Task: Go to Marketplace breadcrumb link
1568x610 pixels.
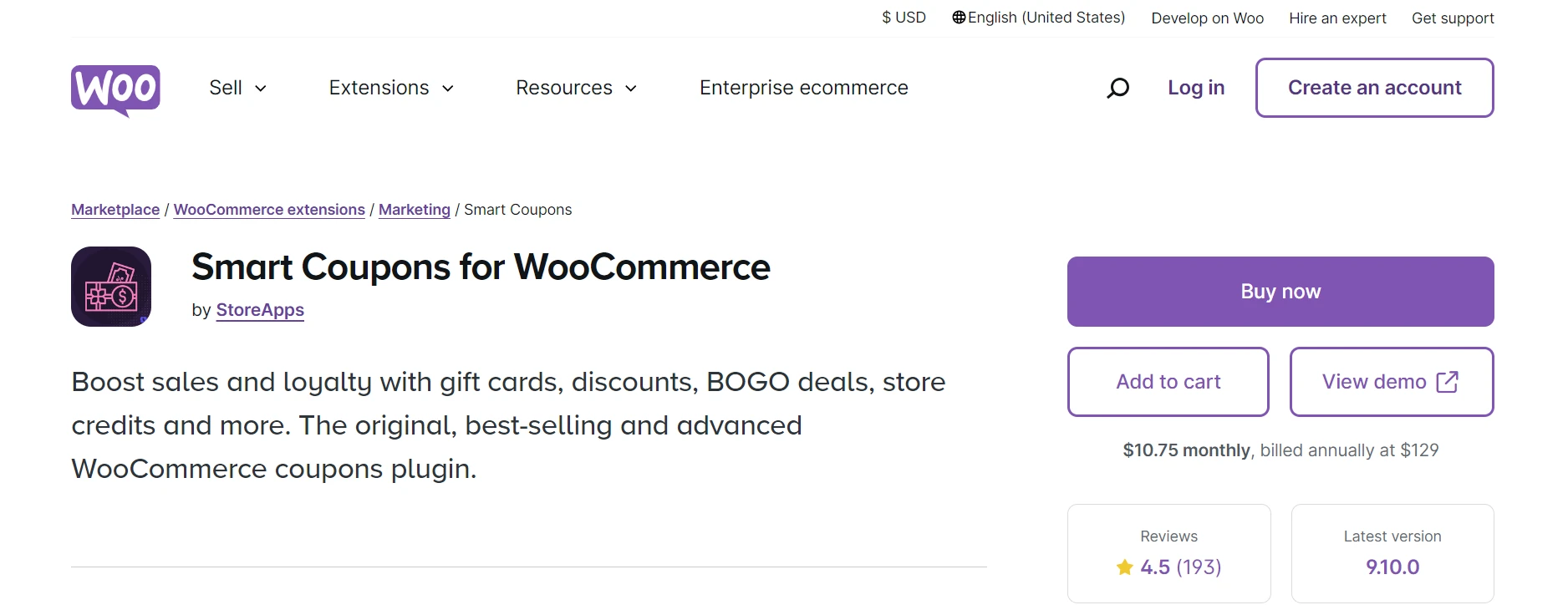Action: click(115, 210)
